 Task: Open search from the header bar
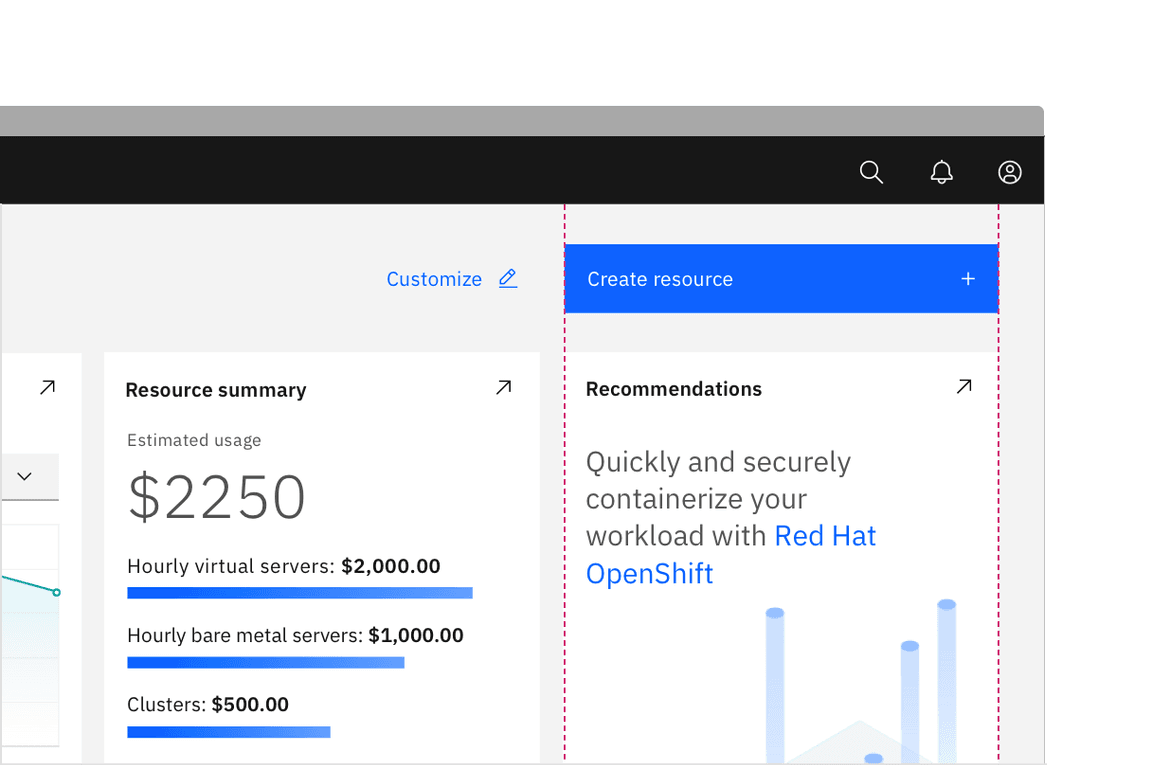(871, 172)
